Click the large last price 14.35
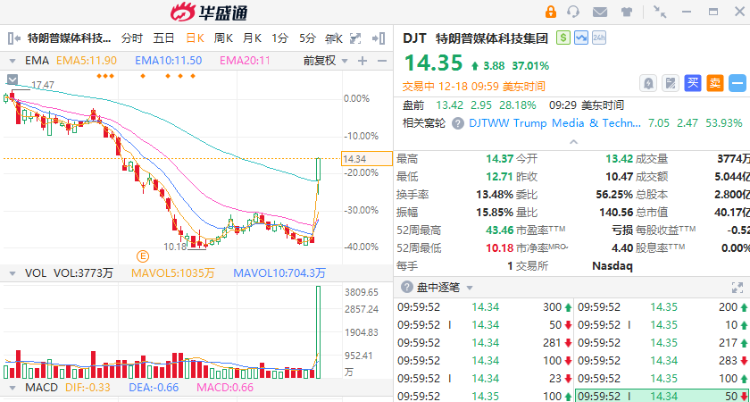 [x=433, y=63]
